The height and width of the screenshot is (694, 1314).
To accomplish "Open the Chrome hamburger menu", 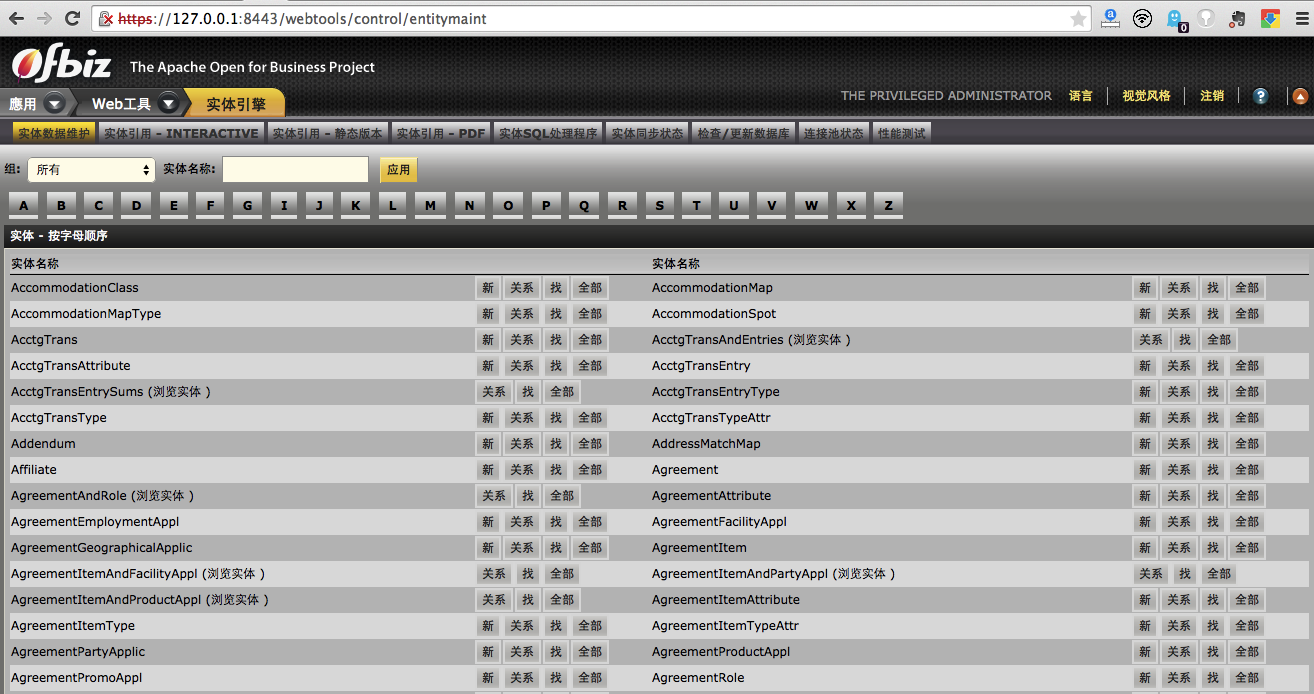I will 1298,19.
